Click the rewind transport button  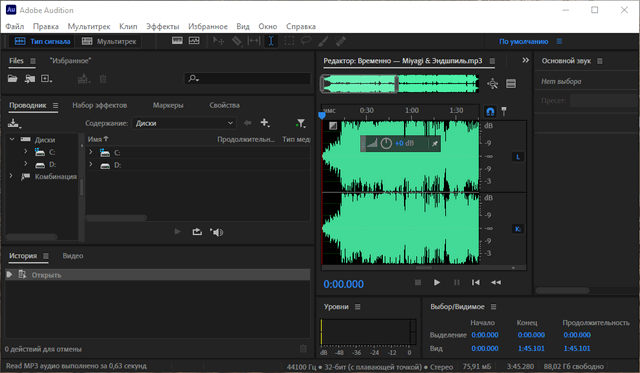pos(496,282)
